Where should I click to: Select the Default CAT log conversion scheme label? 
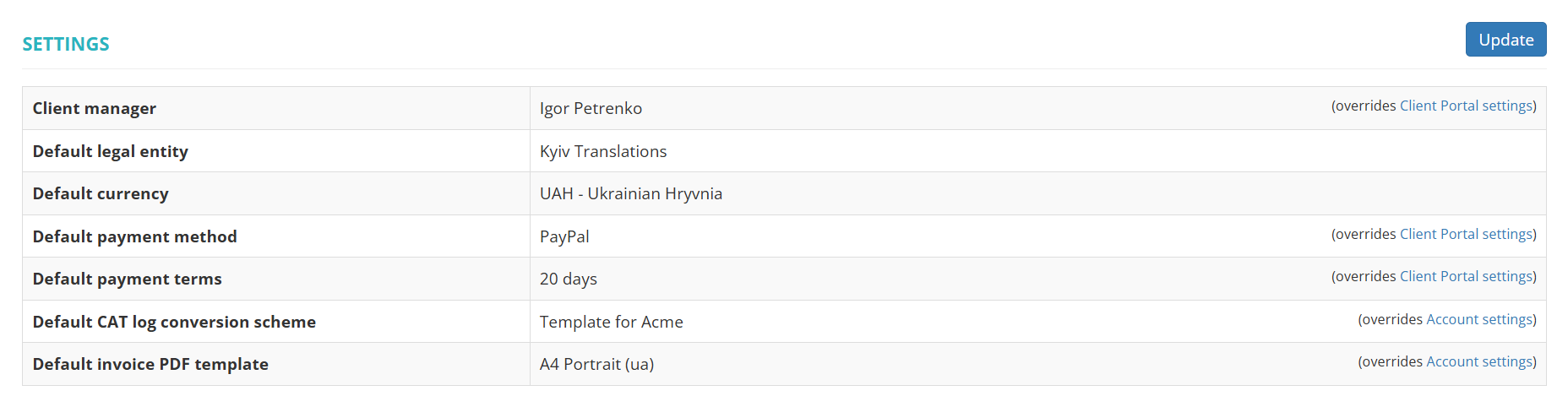pyautogui.click(x=174, y=322)
